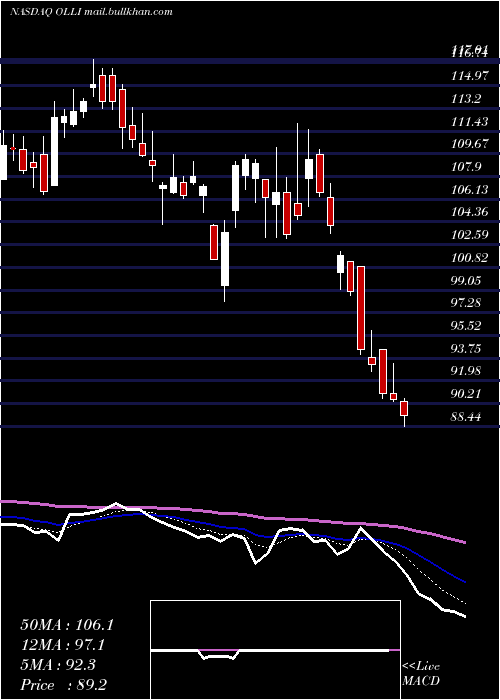Screen dimensions: 500x700
Task: Click the tall red candle falling to 93.75
Action: click(x=361, y=308)
